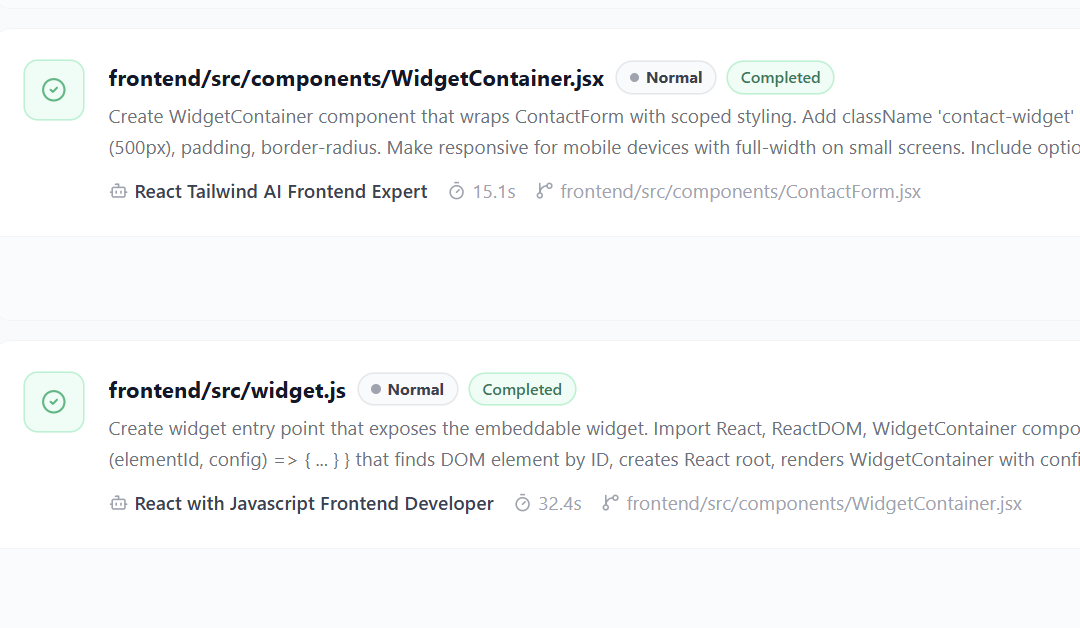Click Normal priority badge on the WidgetContainer.jsx task
The height and width of the screenshot is (628, 1080).
point(666,78)
